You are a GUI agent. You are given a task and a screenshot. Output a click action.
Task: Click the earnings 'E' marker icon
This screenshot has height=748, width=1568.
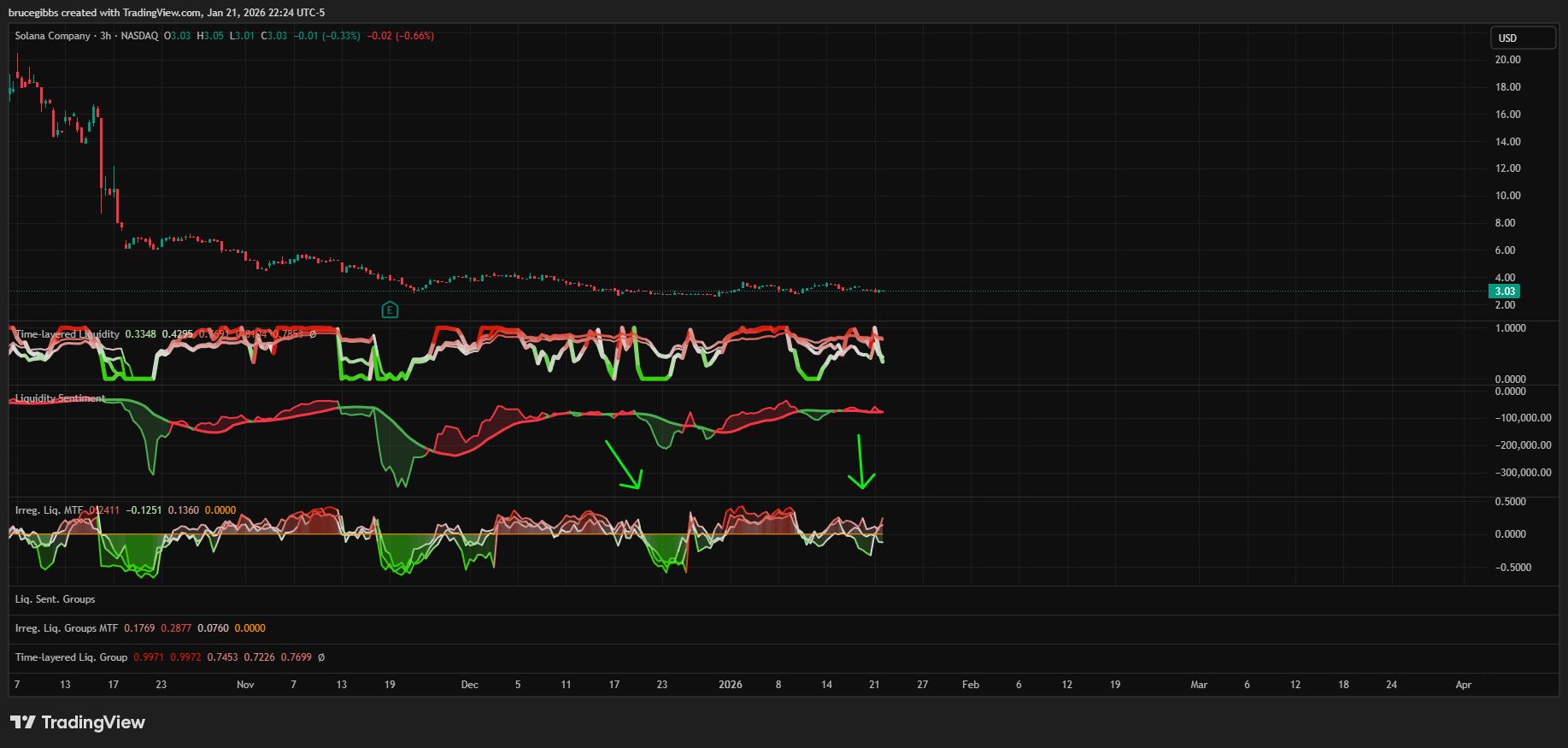tap(390, 309)
